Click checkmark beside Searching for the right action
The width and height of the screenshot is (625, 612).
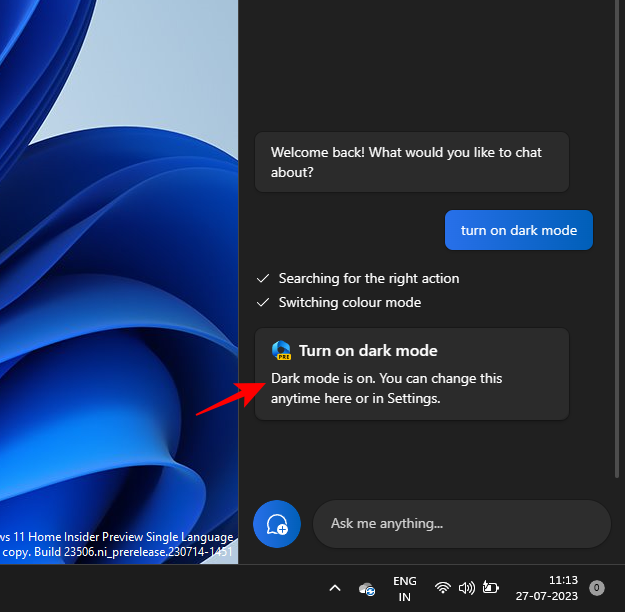(263, 279)
